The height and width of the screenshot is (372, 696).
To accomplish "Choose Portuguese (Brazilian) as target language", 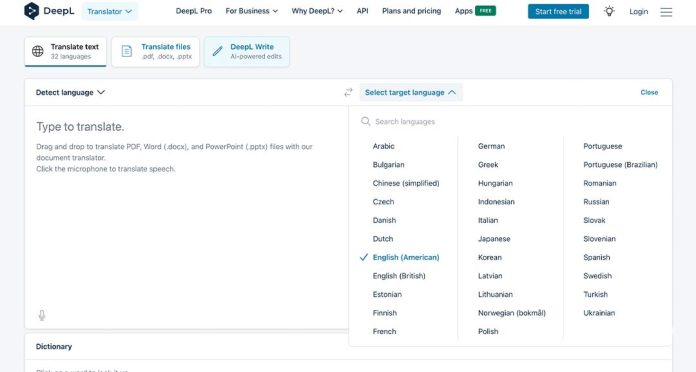I will (x=620, y=165).
